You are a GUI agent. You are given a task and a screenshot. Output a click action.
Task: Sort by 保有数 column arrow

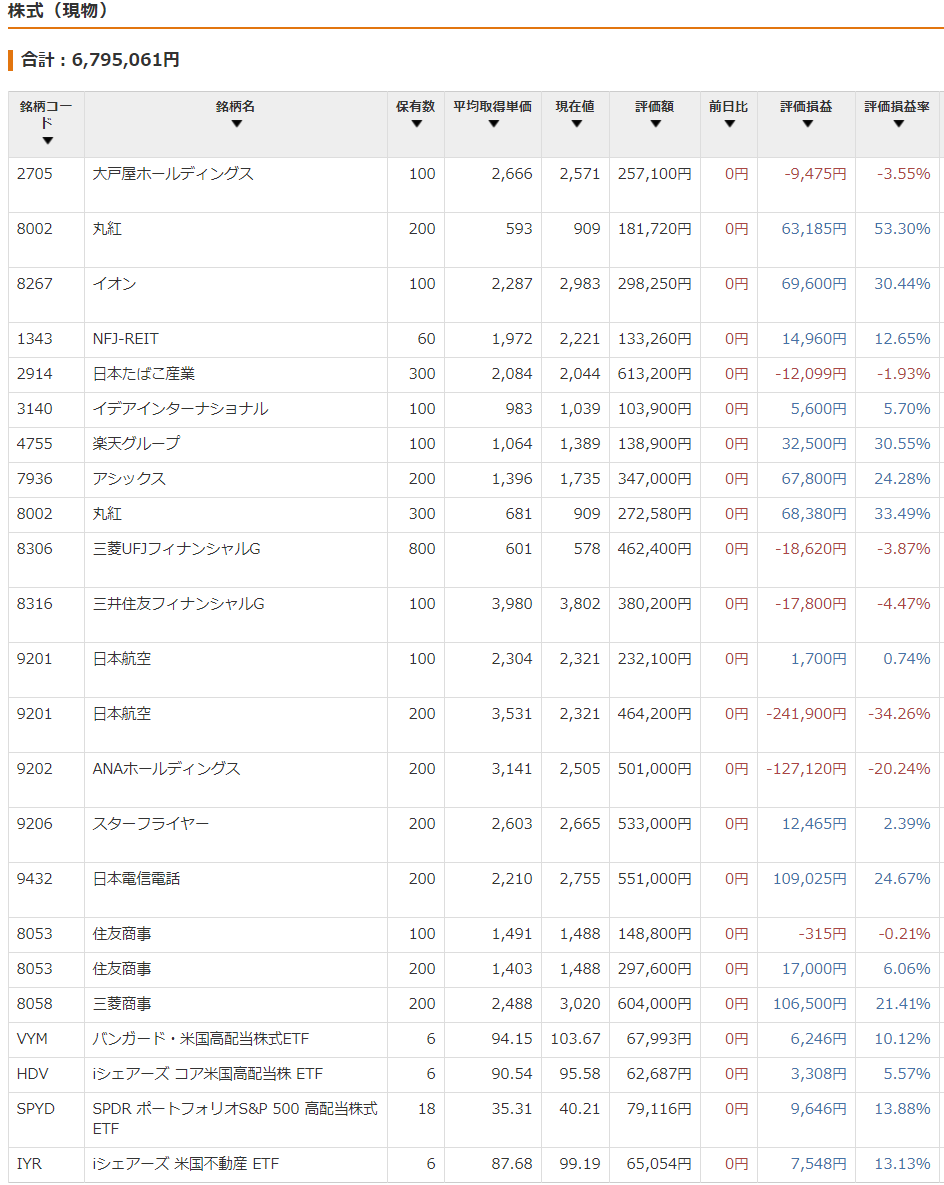click(x=416, y=124)
